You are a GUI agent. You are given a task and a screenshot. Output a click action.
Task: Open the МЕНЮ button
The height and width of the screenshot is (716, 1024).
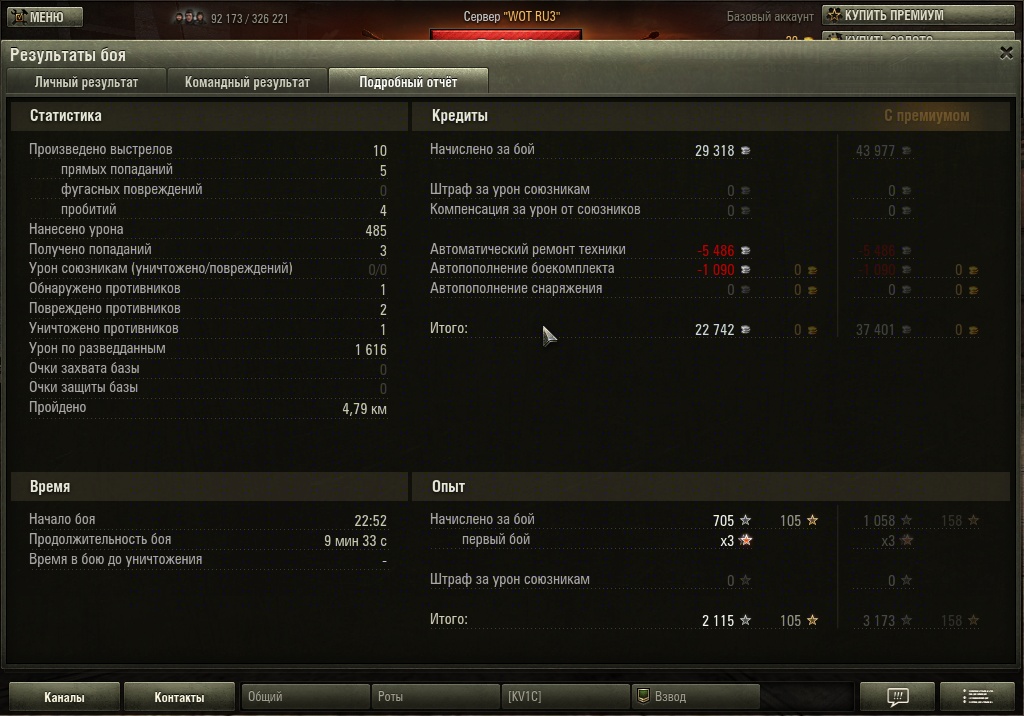coord(45,16)
